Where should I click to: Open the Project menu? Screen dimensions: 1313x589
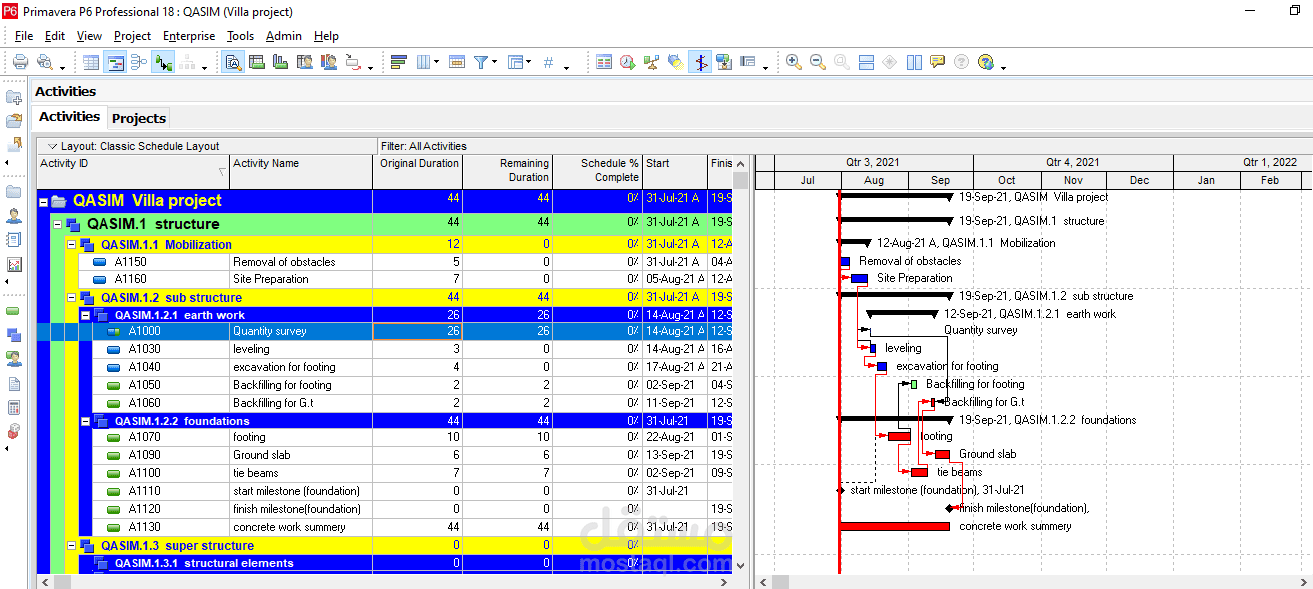pyautogui.click(x=132, y=36)
